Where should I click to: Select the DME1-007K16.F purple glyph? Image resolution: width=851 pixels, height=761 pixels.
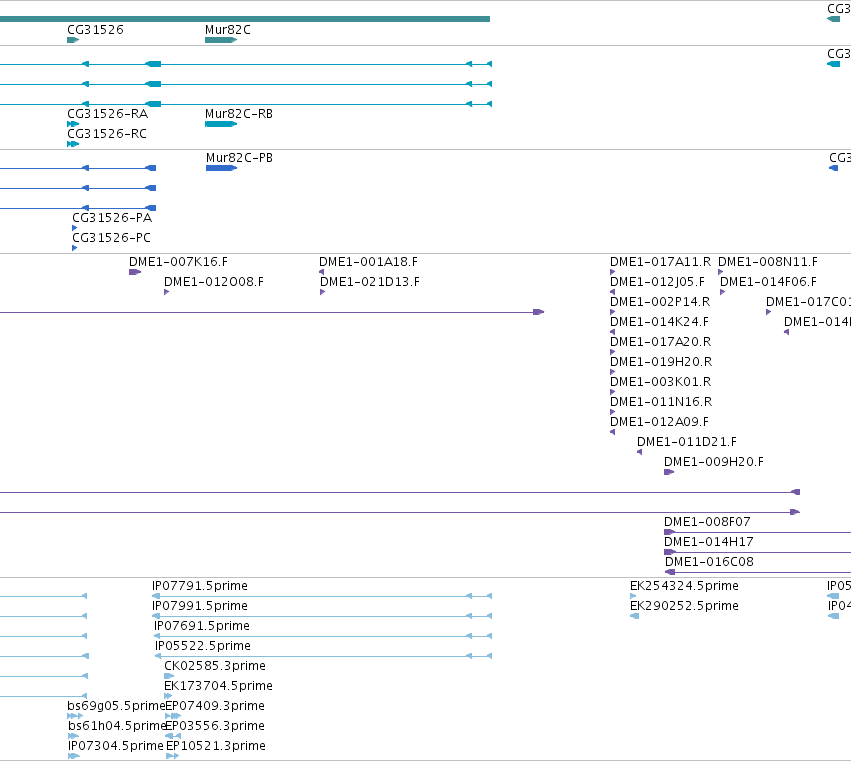coord(135,272)
